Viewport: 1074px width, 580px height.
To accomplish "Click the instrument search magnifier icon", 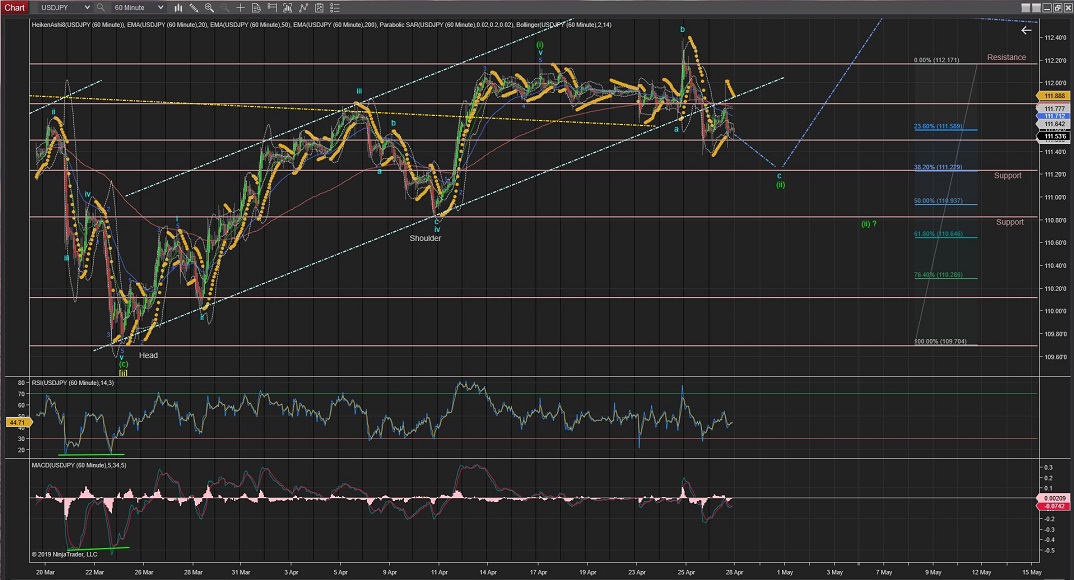I will [x=100, y=7].
